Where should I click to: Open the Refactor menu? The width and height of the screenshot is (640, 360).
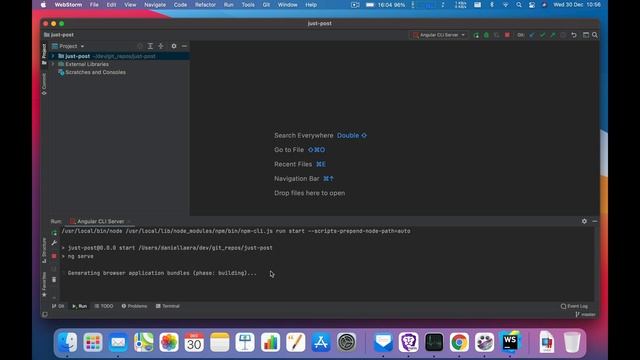point(205,5)
